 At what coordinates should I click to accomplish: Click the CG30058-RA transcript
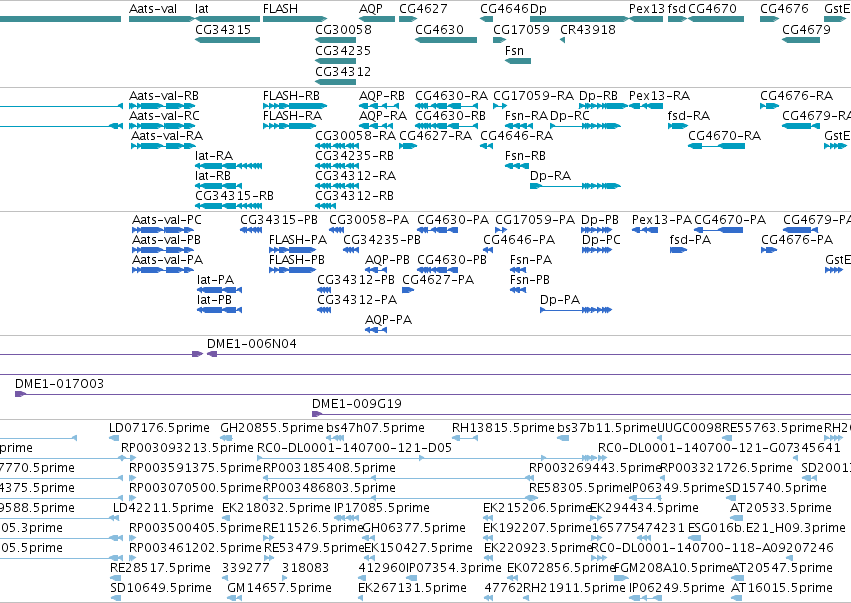tap(337, 146)
